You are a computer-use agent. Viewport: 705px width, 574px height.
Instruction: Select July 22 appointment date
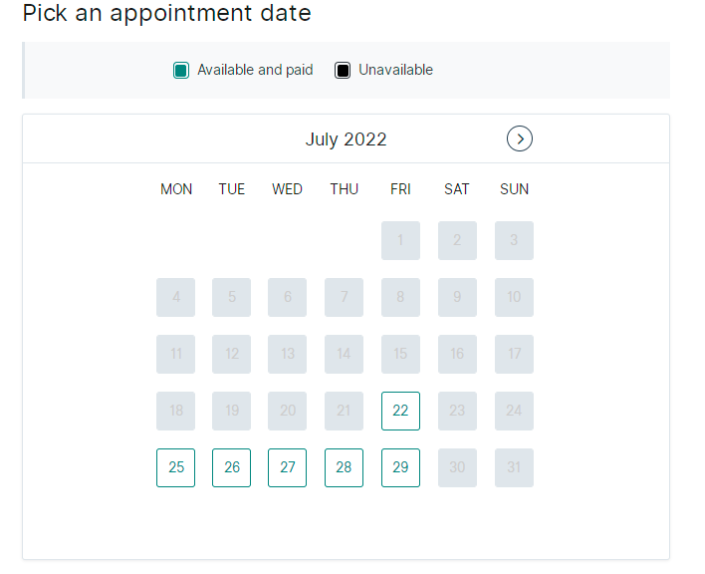[x=400, y=411]
